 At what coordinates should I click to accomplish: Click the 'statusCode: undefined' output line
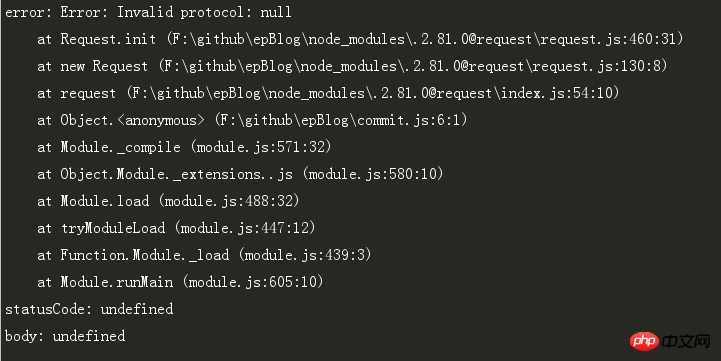click(89, 309)
